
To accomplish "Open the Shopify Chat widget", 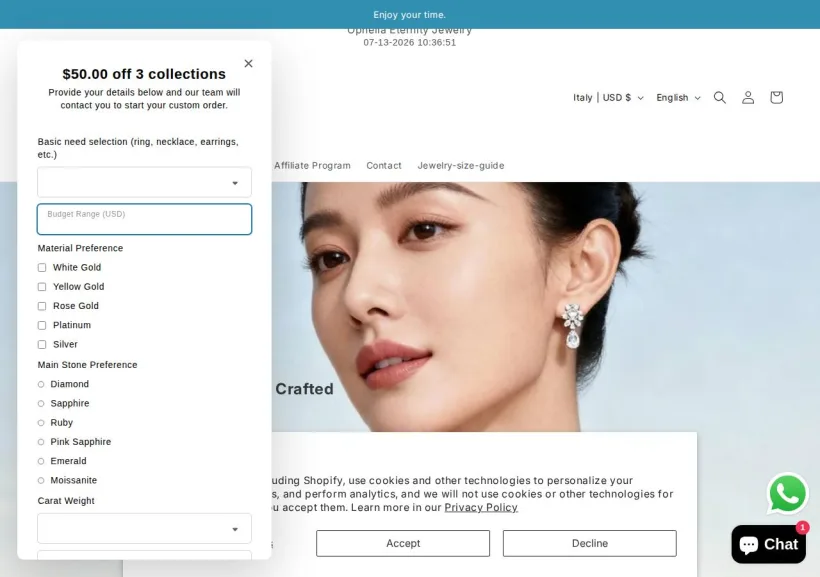I will click(768, 544).
